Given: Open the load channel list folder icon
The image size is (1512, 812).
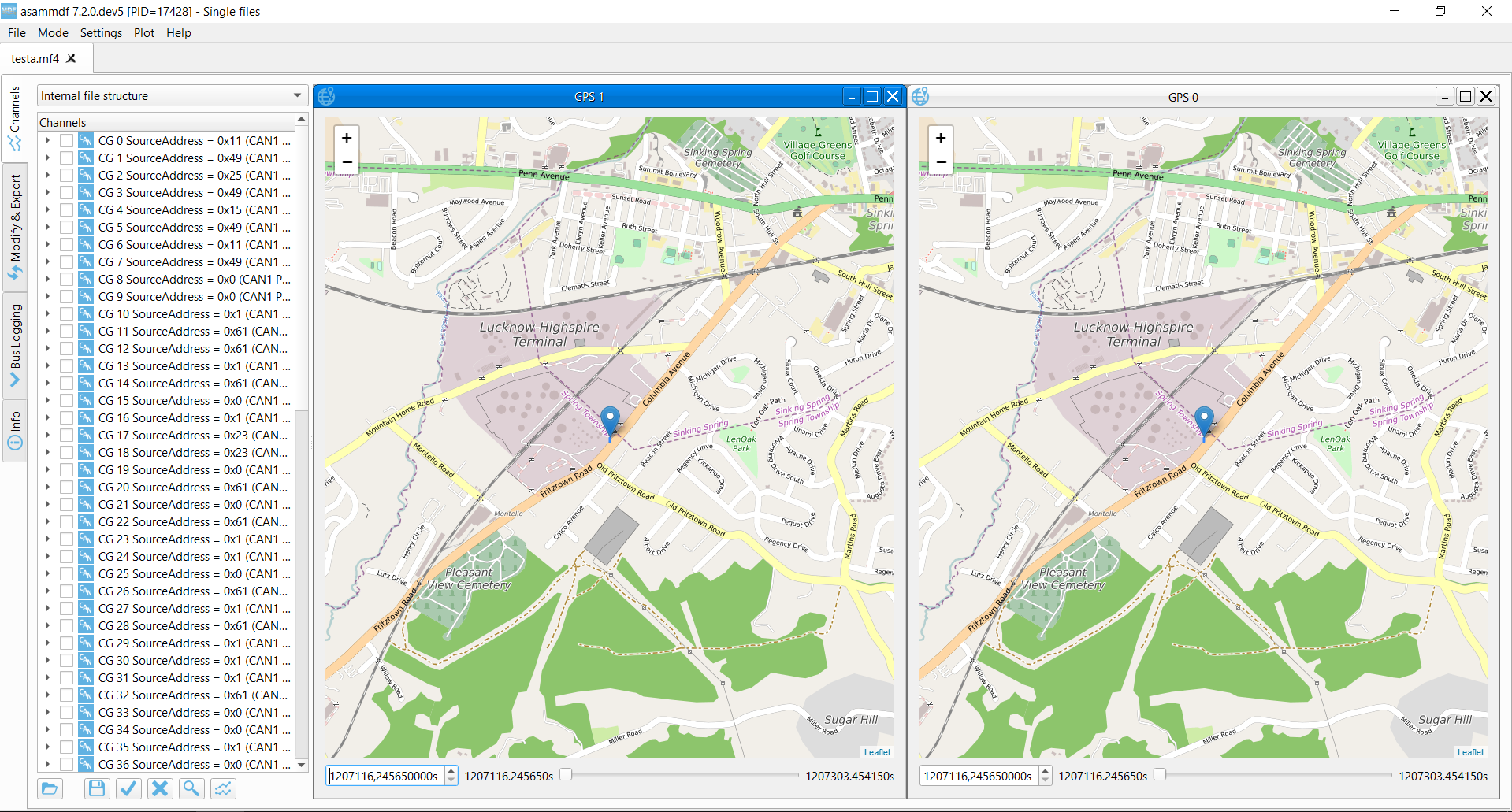Looking at the screenshot, I should point(50,788).
